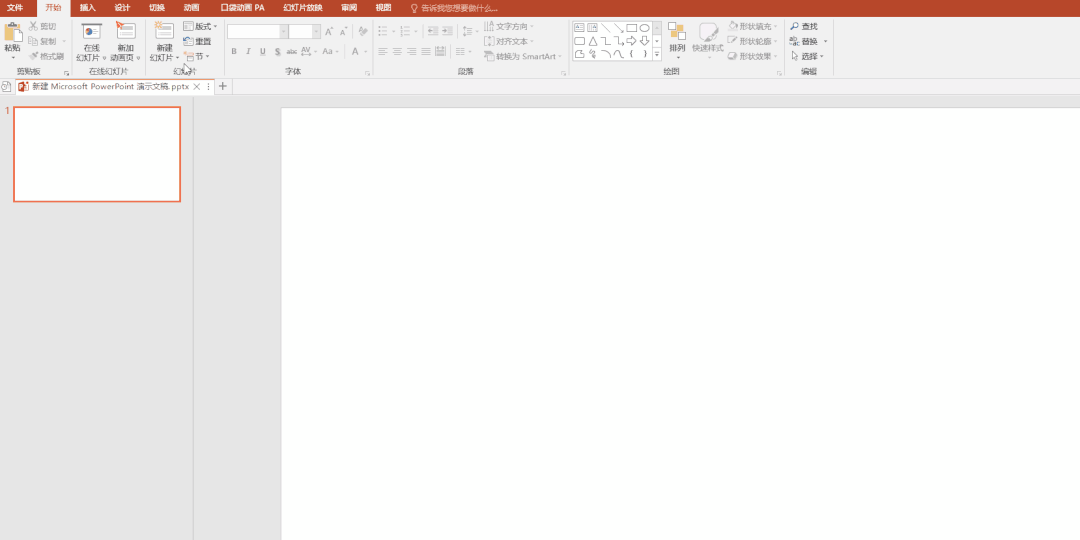
Task: Select the rectangle shape in gallery
Action: 632,28
